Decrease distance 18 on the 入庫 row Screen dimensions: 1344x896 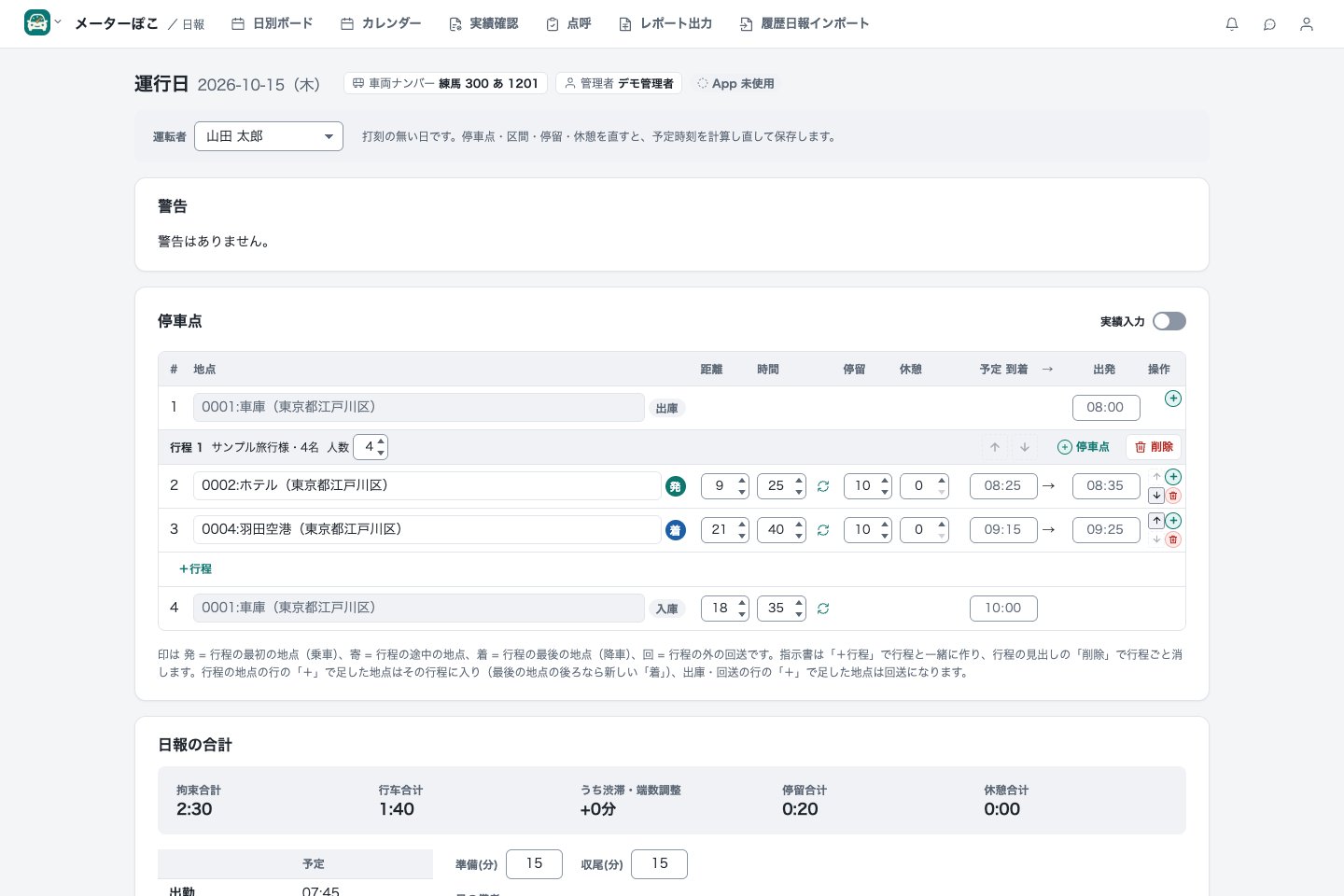(742, 614)
